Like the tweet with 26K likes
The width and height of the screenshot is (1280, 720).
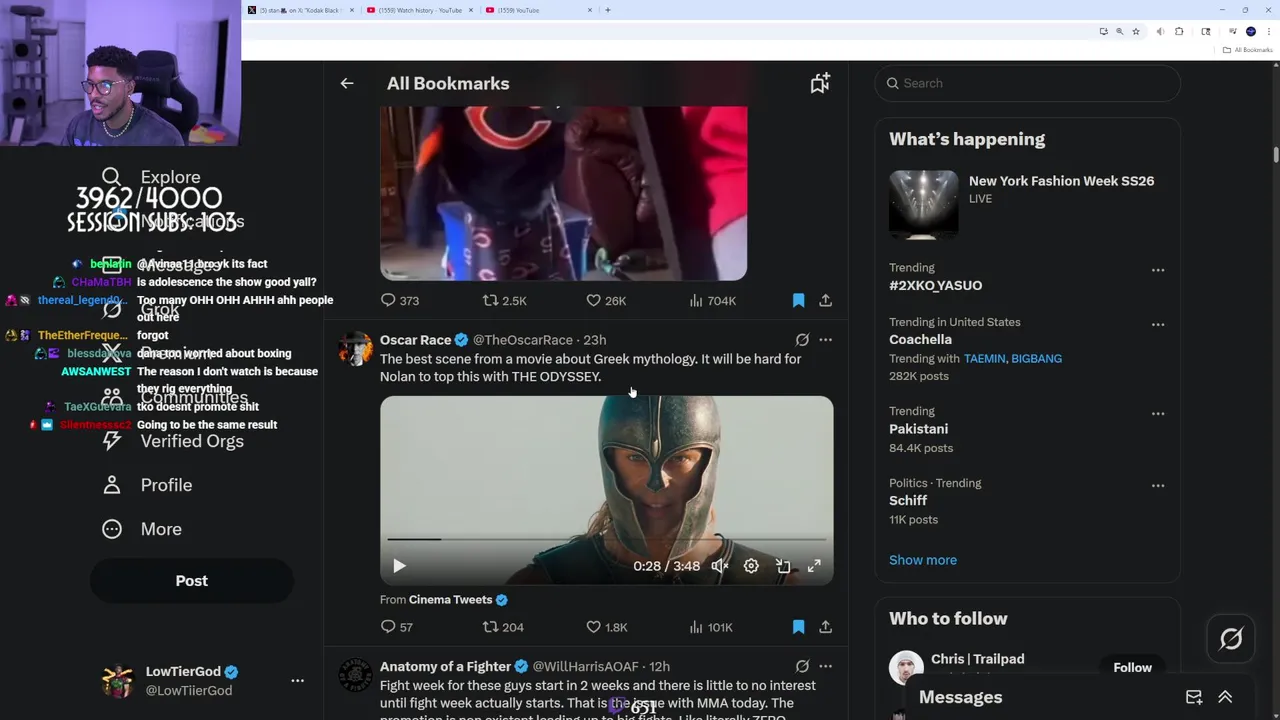pos(606,300)
